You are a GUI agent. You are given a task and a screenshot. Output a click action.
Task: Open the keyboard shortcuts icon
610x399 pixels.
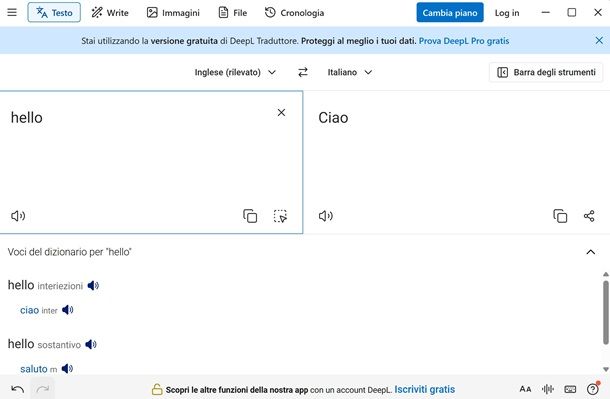[x=570, y=389]
